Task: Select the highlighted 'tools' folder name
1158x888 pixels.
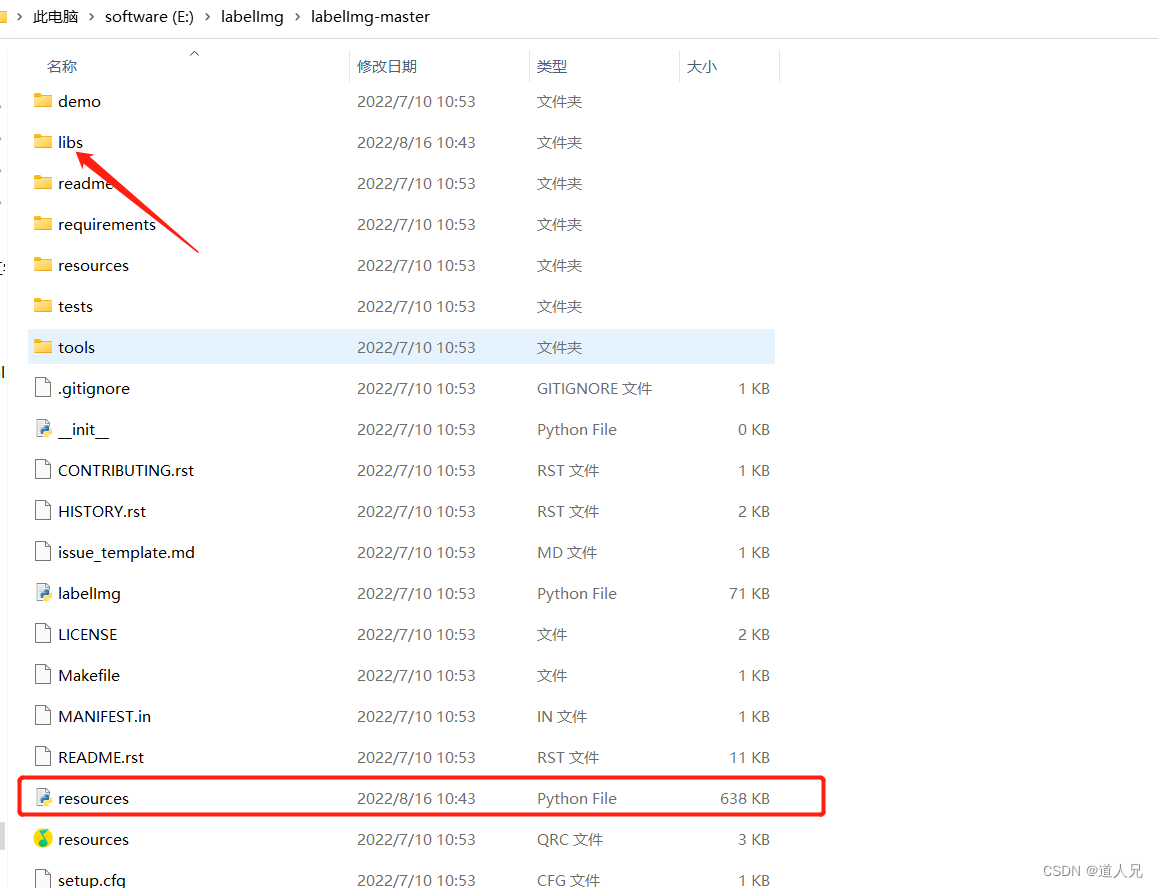Action: [x=76, y=347]
